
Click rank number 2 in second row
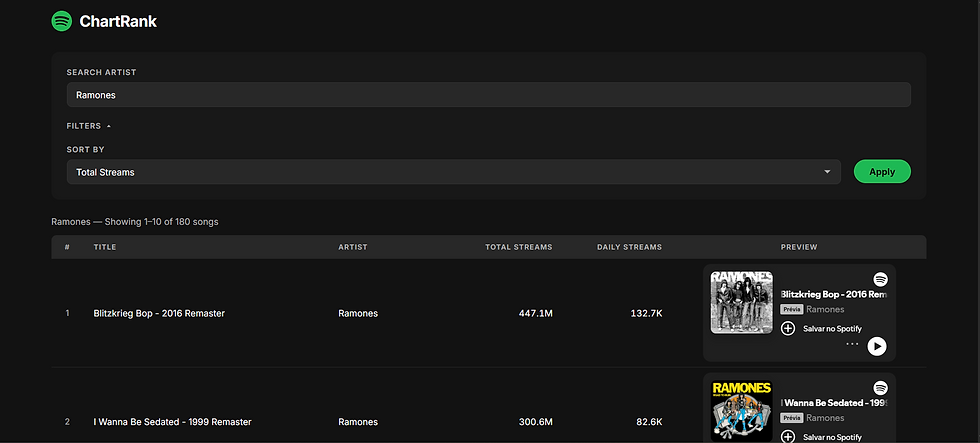(x=68, y=422)
